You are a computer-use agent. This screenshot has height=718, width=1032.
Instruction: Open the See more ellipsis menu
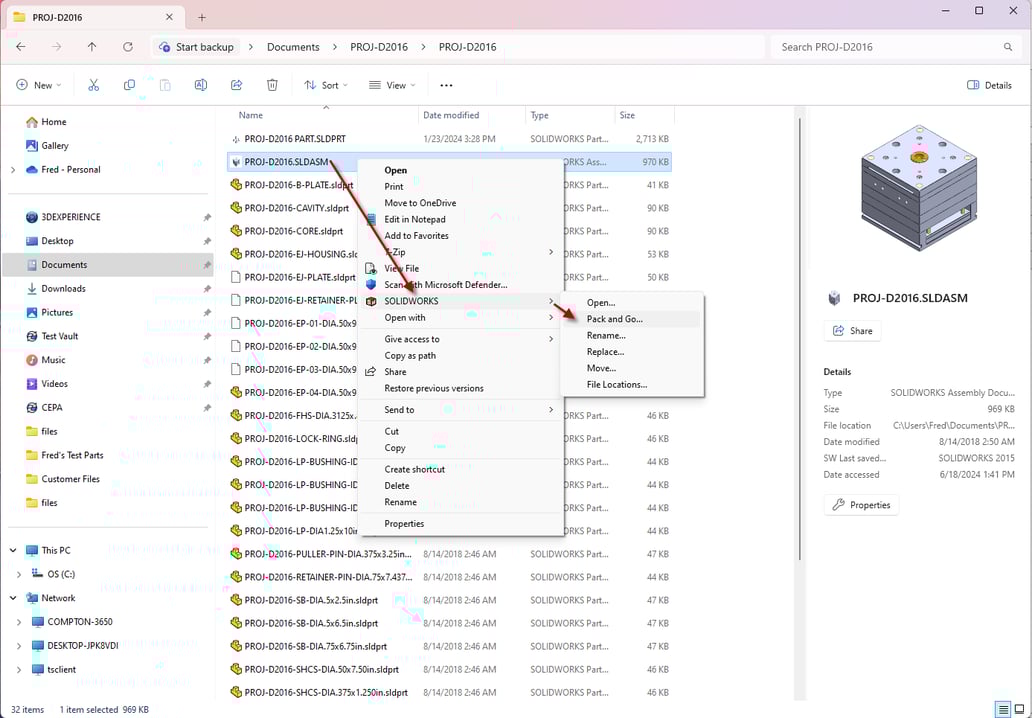coord(446,85)
